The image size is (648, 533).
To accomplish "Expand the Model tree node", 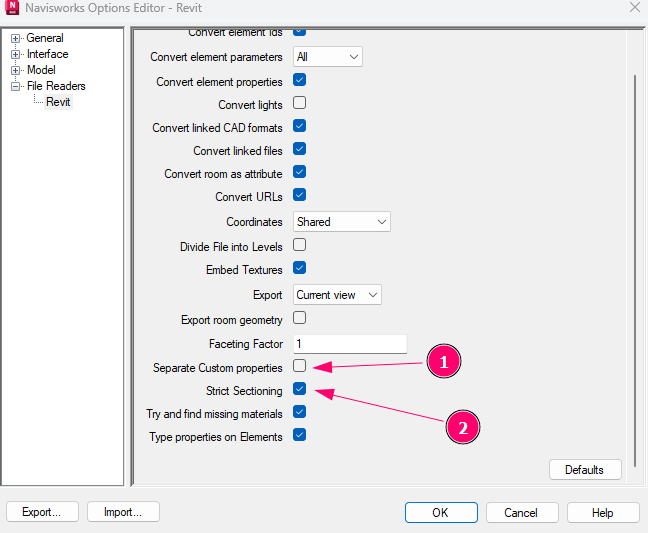I will 16,70.
